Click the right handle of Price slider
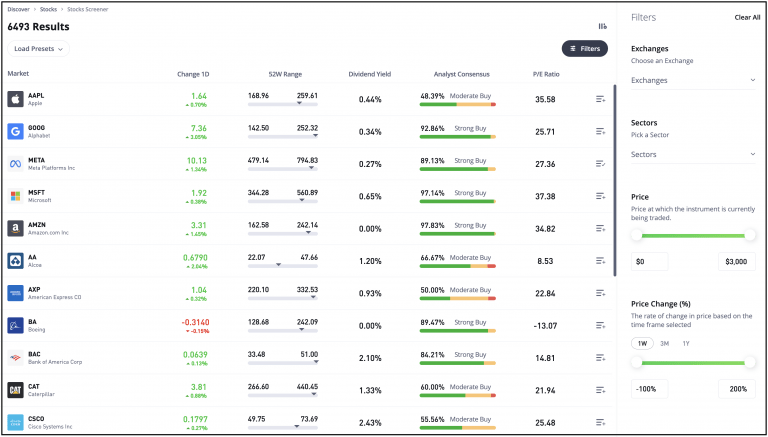Viewport: 768px width, 437px height. 750,236
